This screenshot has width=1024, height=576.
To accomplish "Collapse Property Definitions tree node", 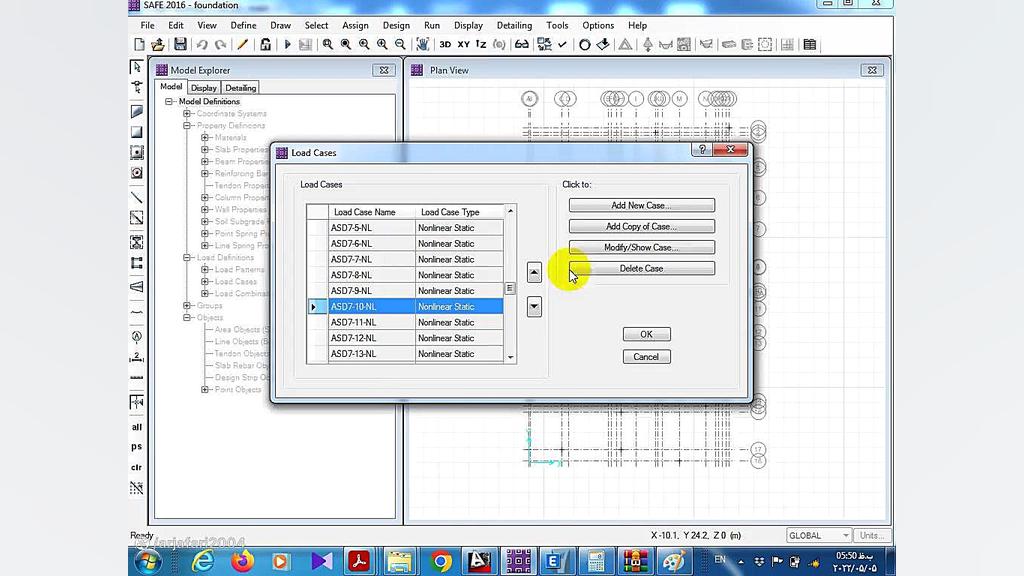I will (x=187, y=125).
